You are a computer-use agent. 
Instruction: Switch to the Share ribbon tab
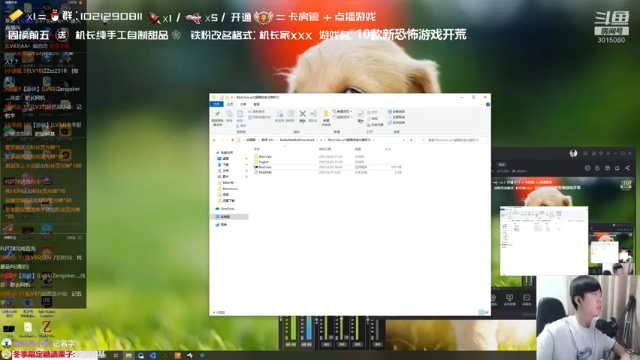243,104
